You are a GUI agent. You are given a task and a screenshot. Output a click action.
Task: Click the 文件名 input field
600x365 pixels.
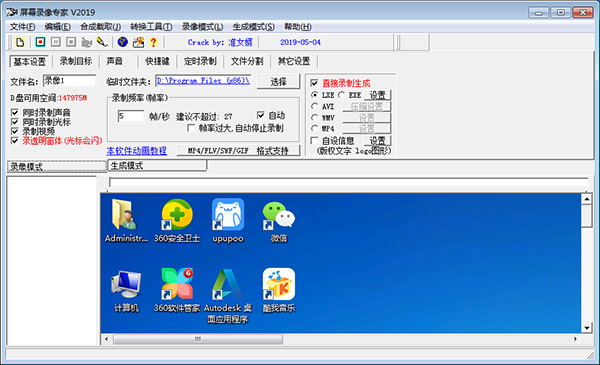pyautogui.click(x=69, y=81)
